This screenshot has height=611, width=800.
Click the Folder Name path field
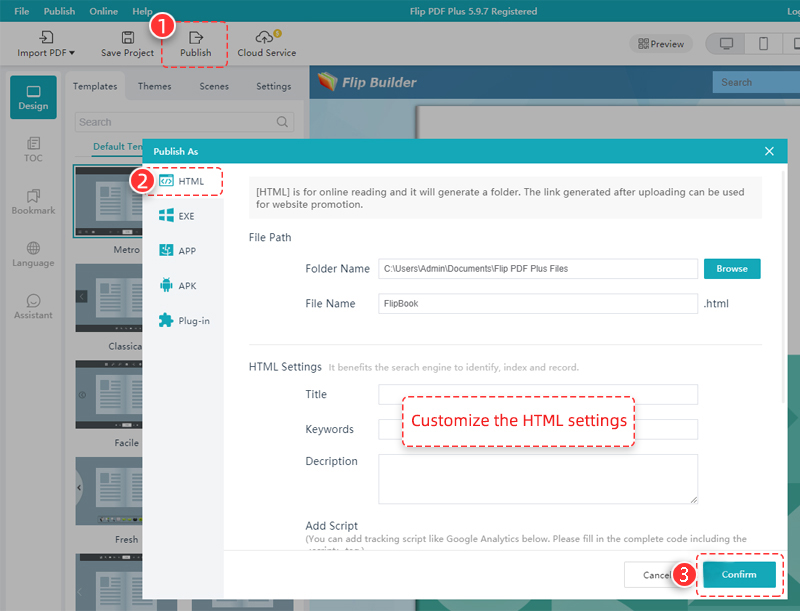coord(538,269)
